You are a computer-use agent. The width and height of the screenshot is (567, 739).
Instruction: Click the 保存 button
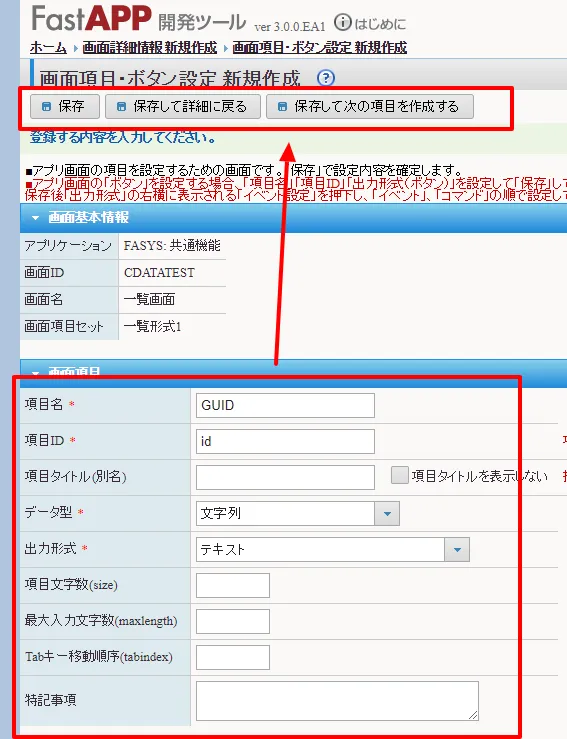(x=65, y=107)
